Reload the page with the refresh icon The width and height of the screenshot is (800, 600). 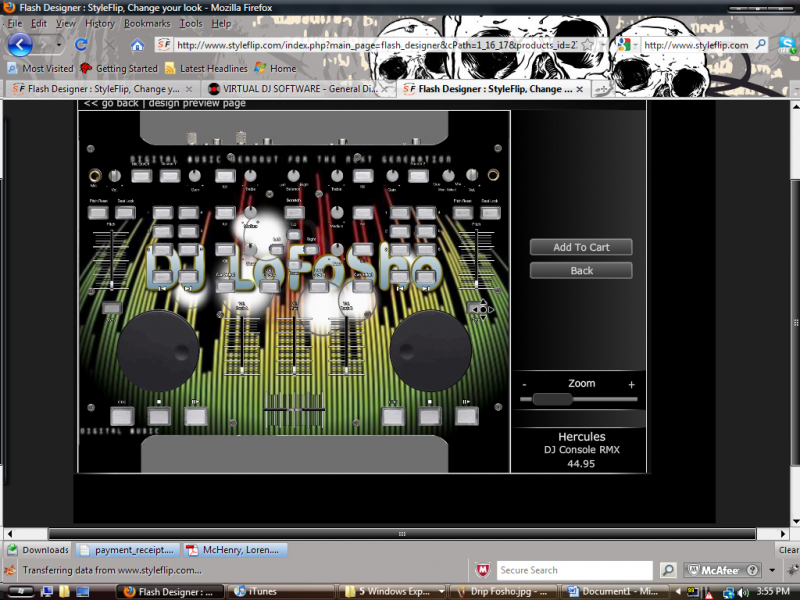click(x=81, y=45)
